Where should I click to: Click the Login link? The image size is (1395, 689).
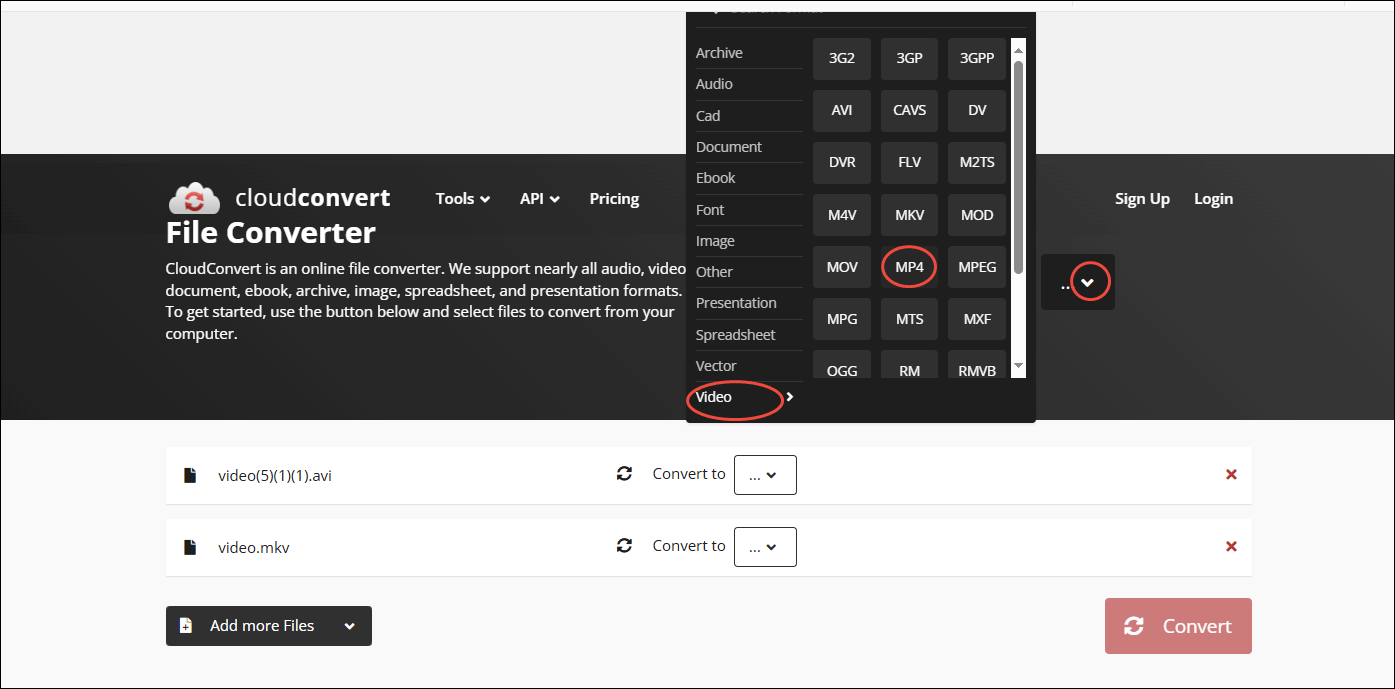pos(1213,199)
